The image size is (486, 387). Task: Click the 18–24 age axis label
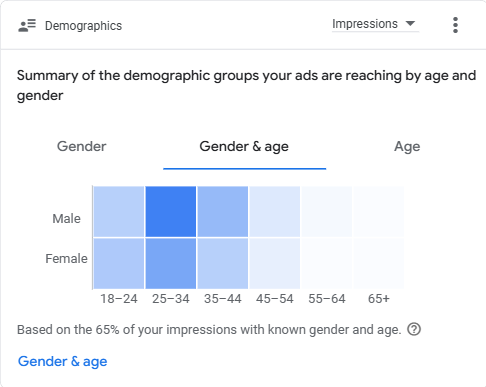tap(119, 299)
